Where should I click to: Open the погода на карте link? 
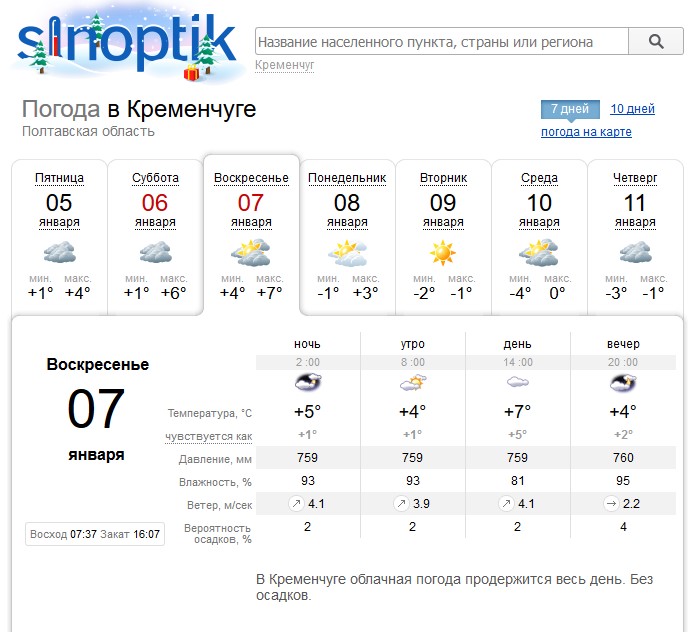(x=586, y=132)
